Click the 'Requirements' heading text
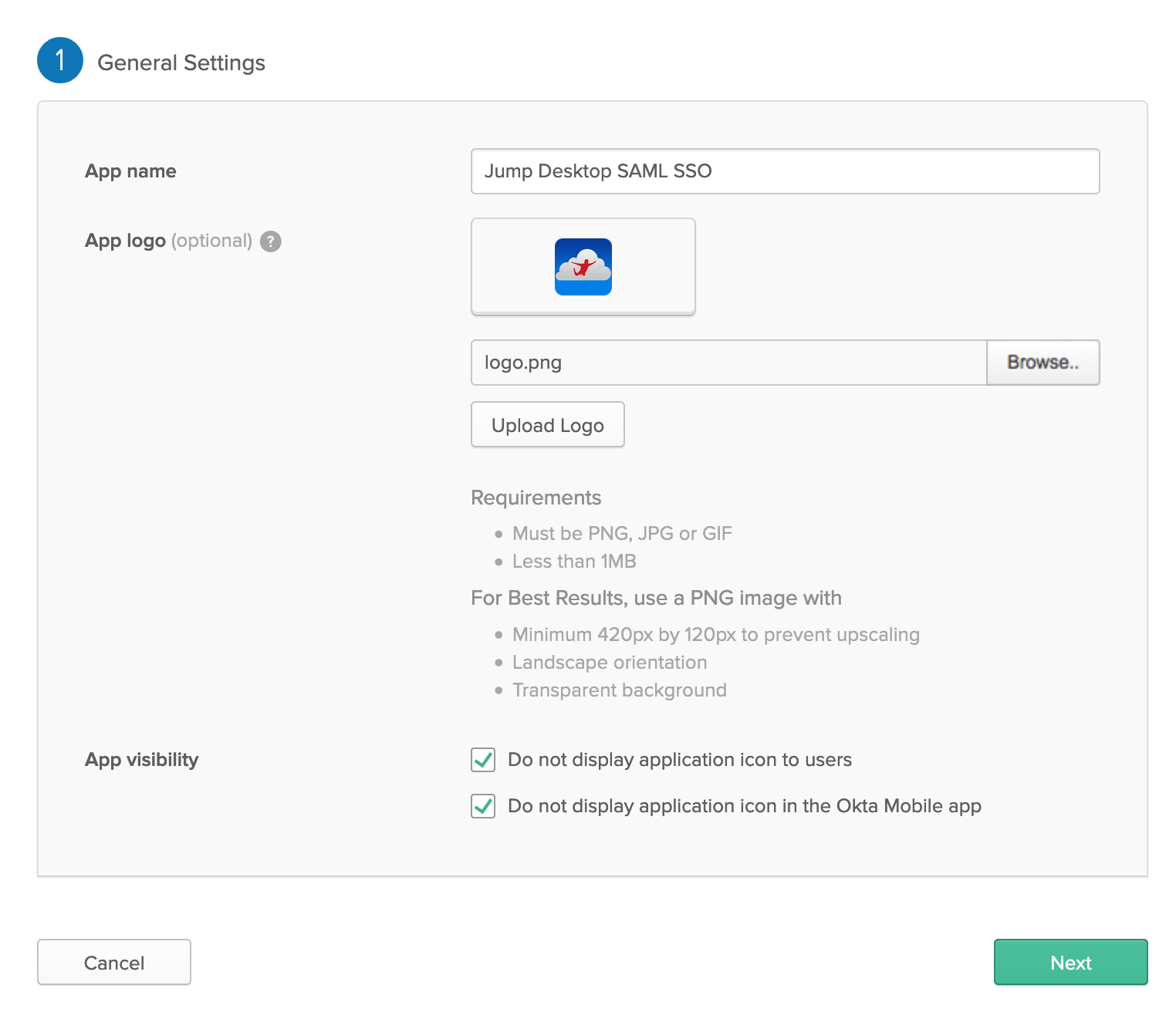The width and height of the screenshot is (1176, 1009). (536, 498)
